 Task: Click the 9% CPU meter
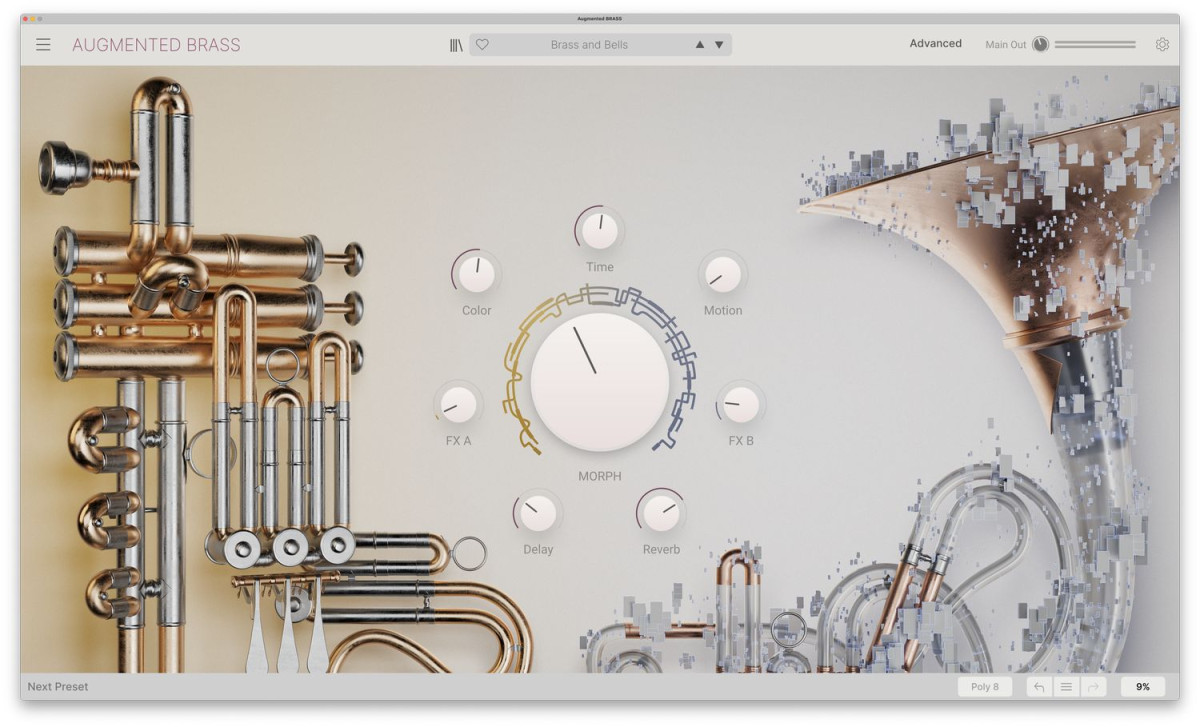tap(1142, 687)
